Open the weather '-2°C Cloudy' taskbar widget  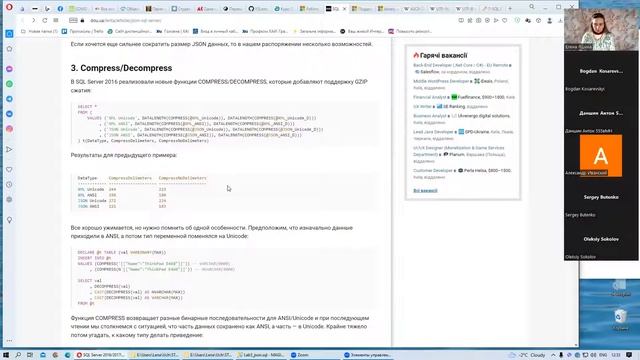click(x=527, y=355)
